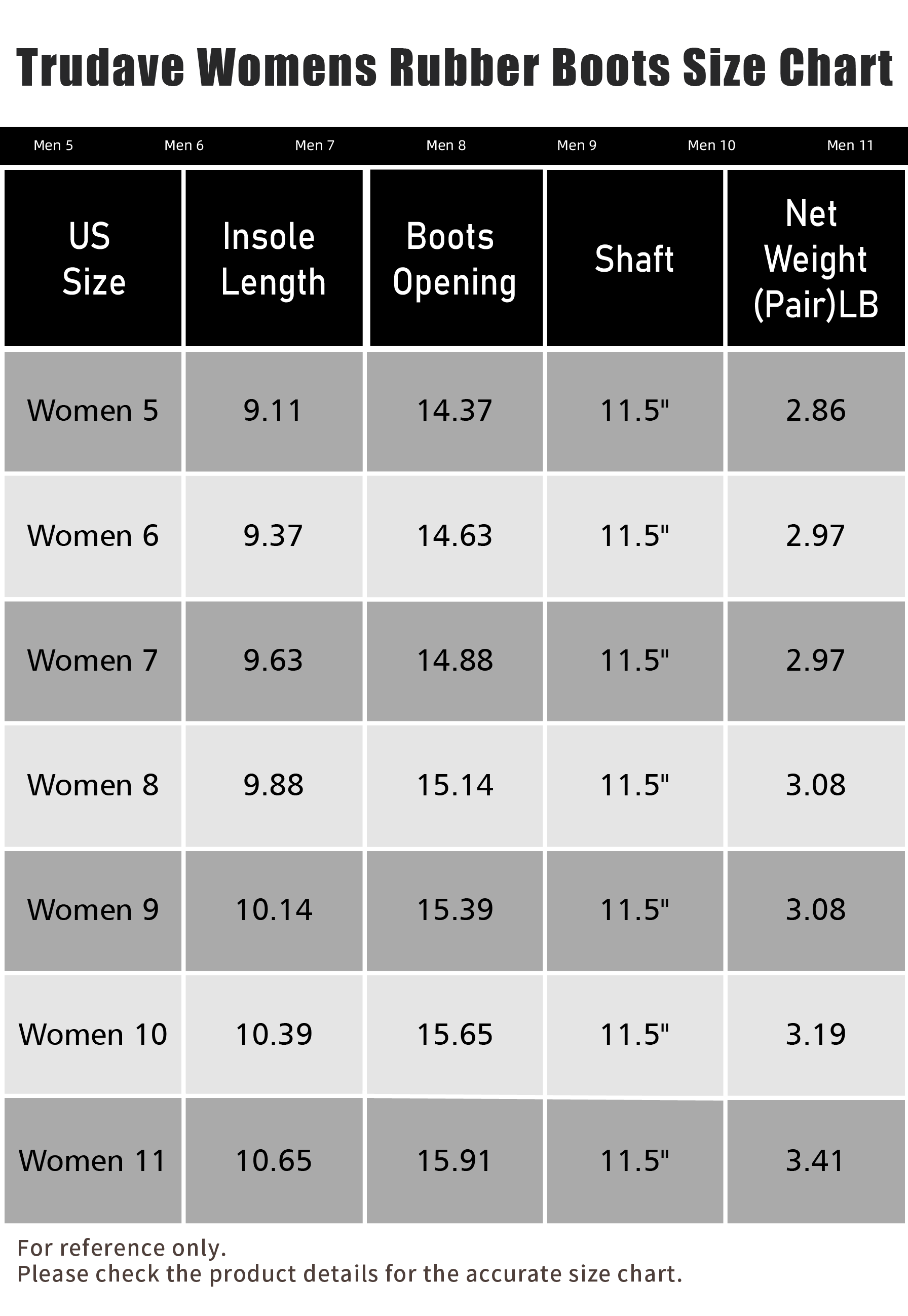This screenshot has height=1316, width=908.
Task: Select the 14.88 boots opening cell
Action: point(455,661)
